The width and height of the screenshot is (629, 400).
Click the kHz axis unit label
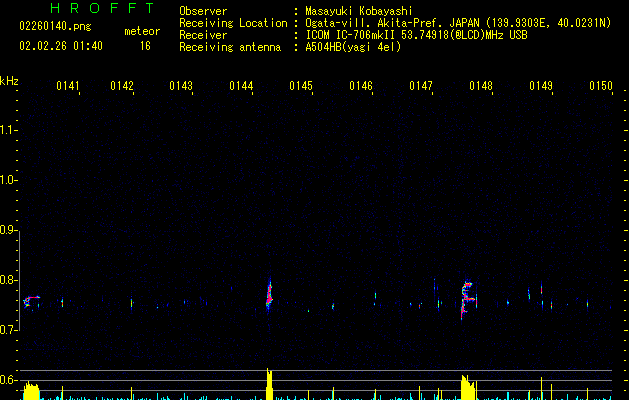point(9,81)
